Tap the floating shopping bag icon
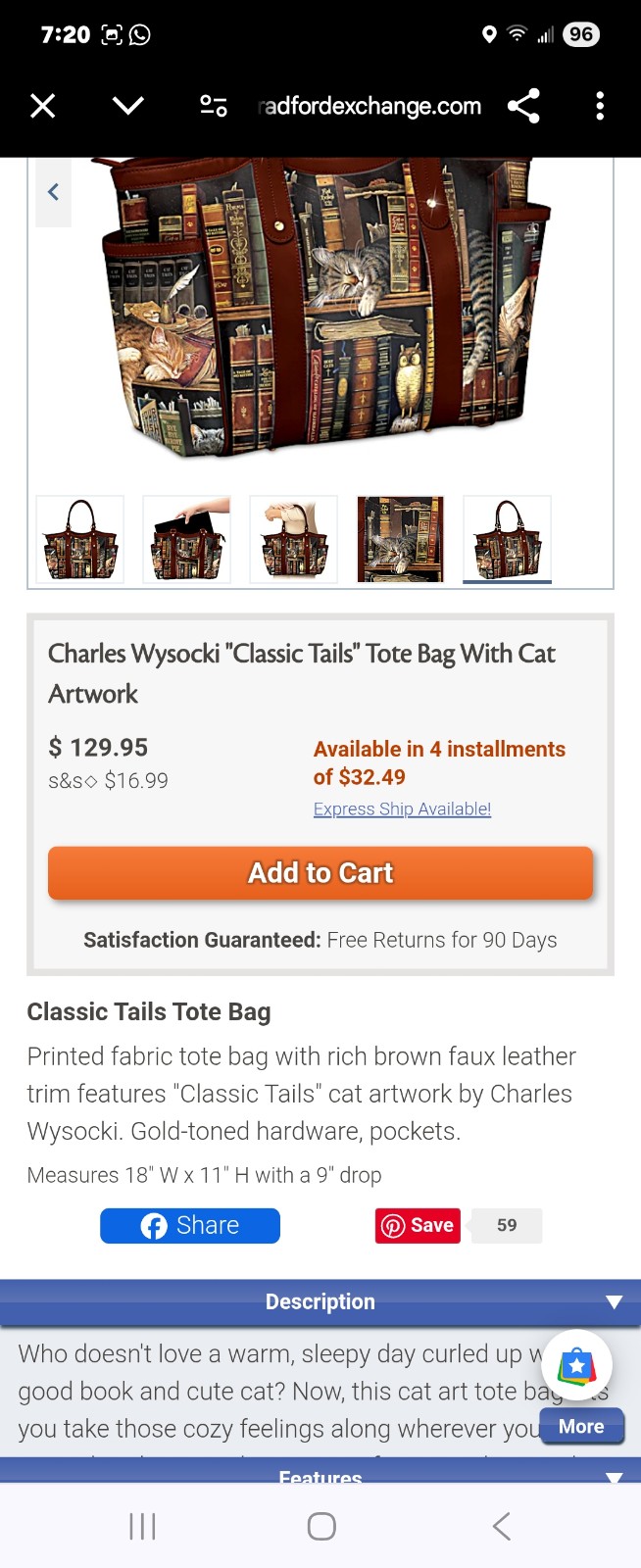The image size is (641, 1568). point(576,1365)
